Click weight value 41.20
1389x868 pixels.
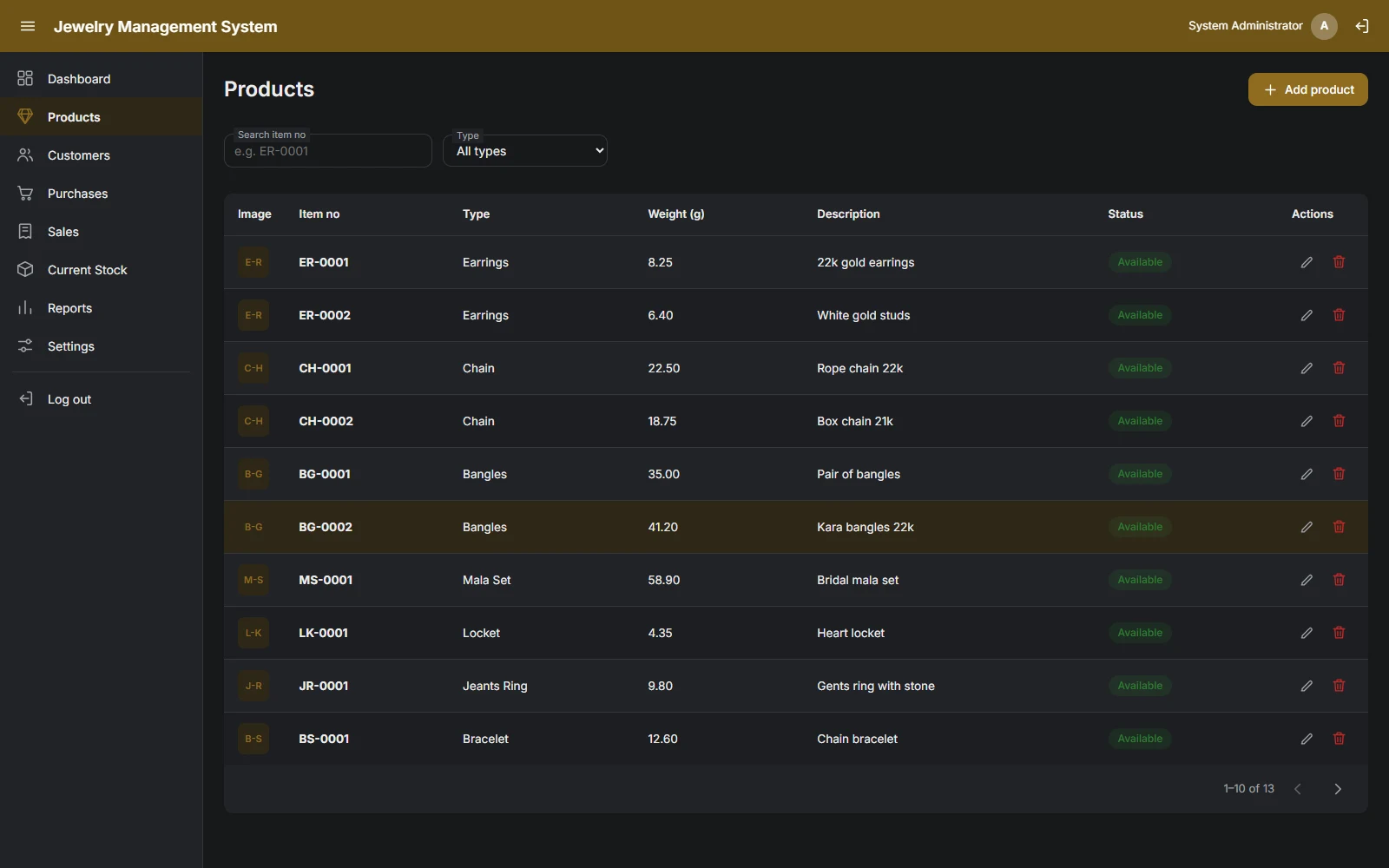662,527
